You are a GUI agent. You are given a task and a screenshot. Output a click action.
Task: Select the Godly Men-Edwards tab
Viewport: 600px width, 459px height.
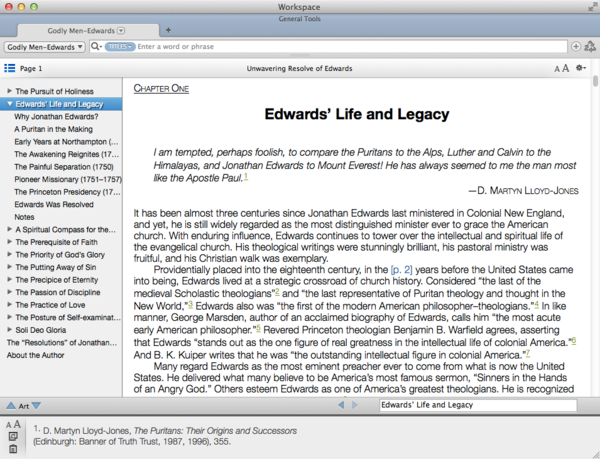(88, 30)
